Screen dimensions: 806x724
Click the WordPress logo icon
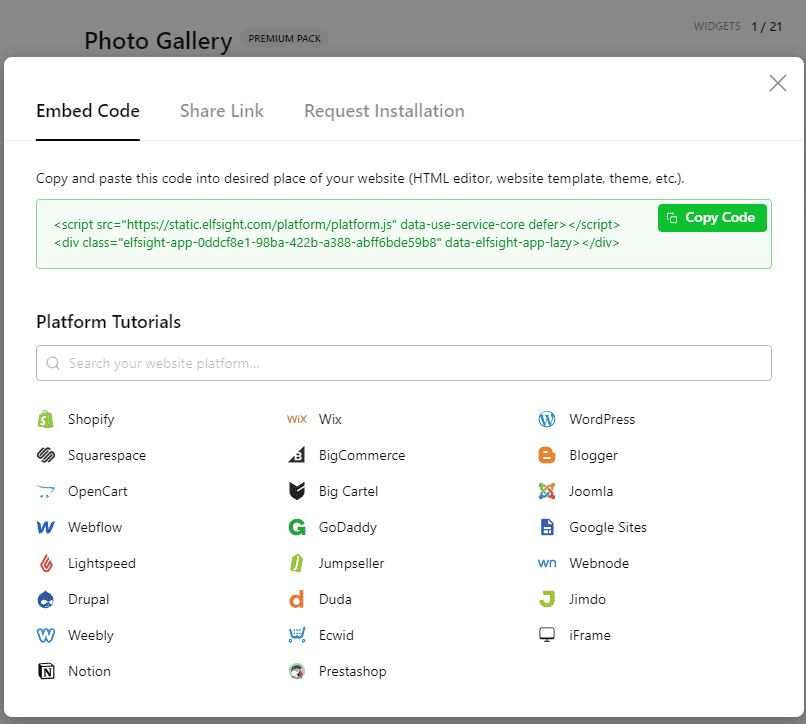pos(546,419)
